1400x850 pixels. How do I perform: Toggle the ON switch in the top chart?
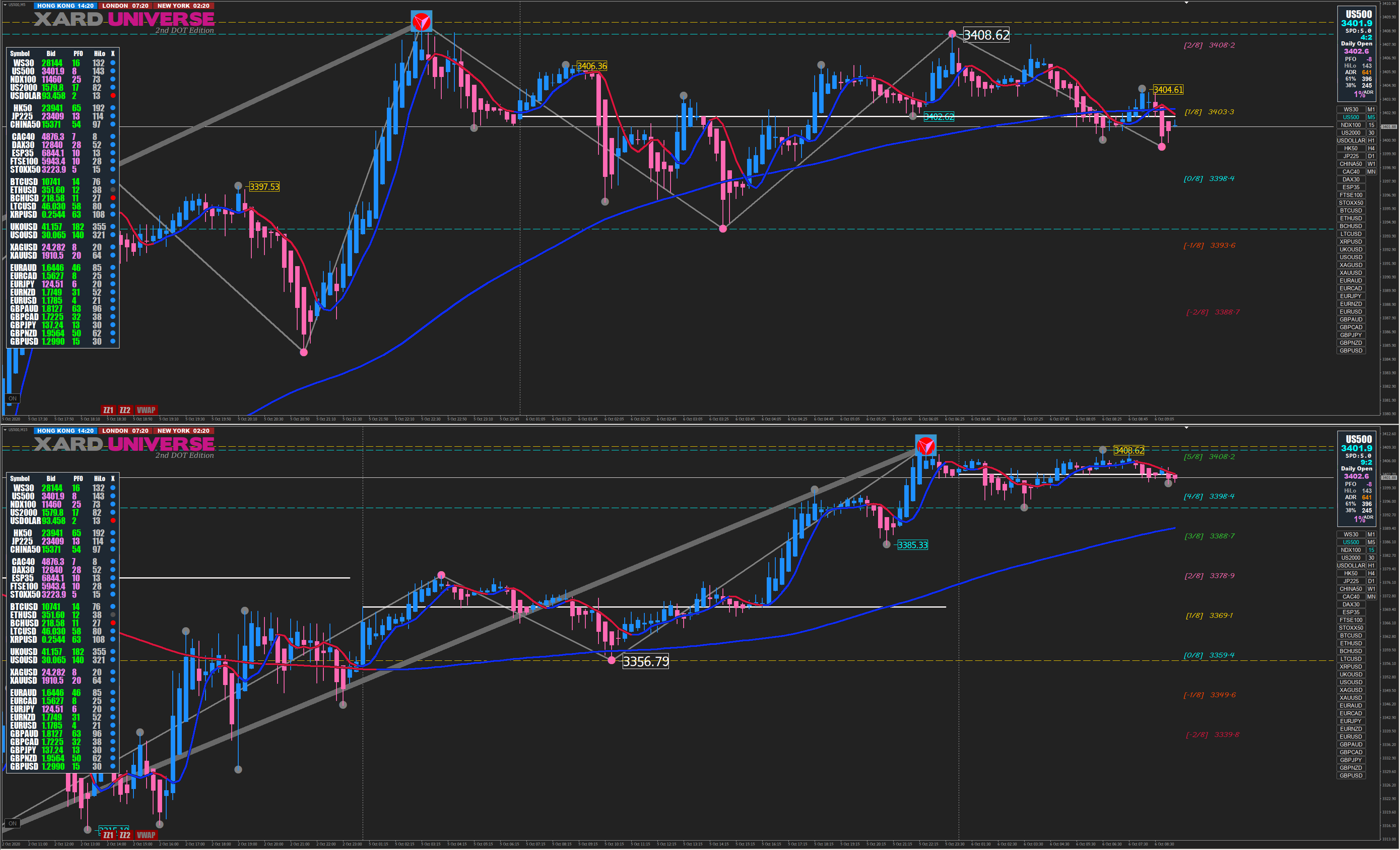[13, 398]
